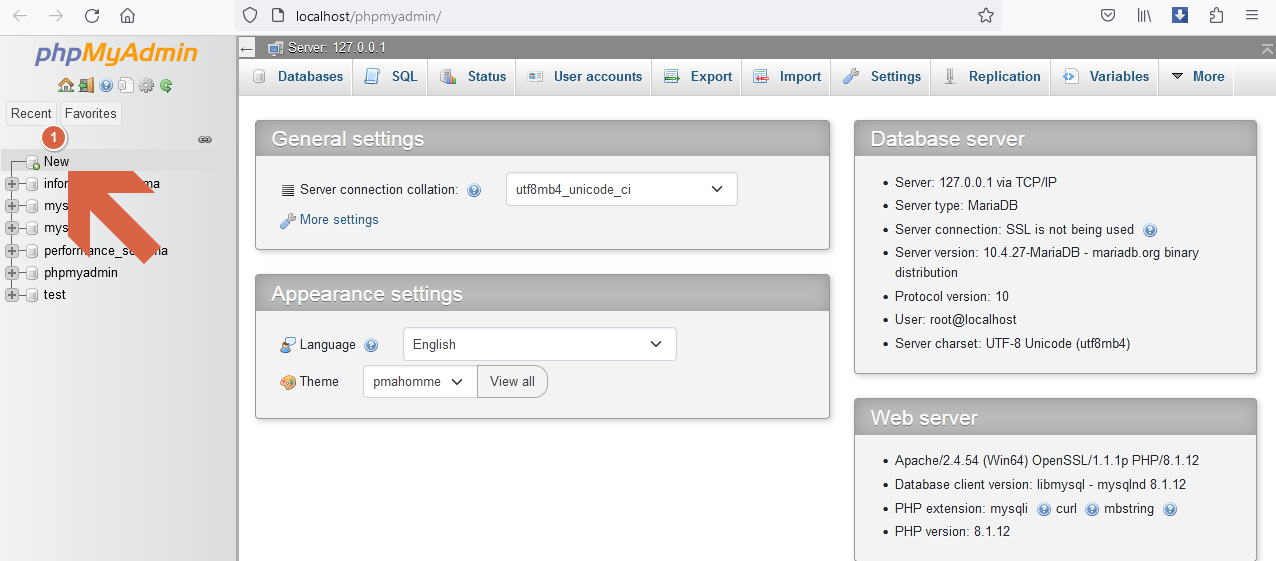The height and width of the screenshot is (561, 1276).
Task: Collapse navigation panel arrow left of Server breadcrumb
Action: [x=247, y=48]
